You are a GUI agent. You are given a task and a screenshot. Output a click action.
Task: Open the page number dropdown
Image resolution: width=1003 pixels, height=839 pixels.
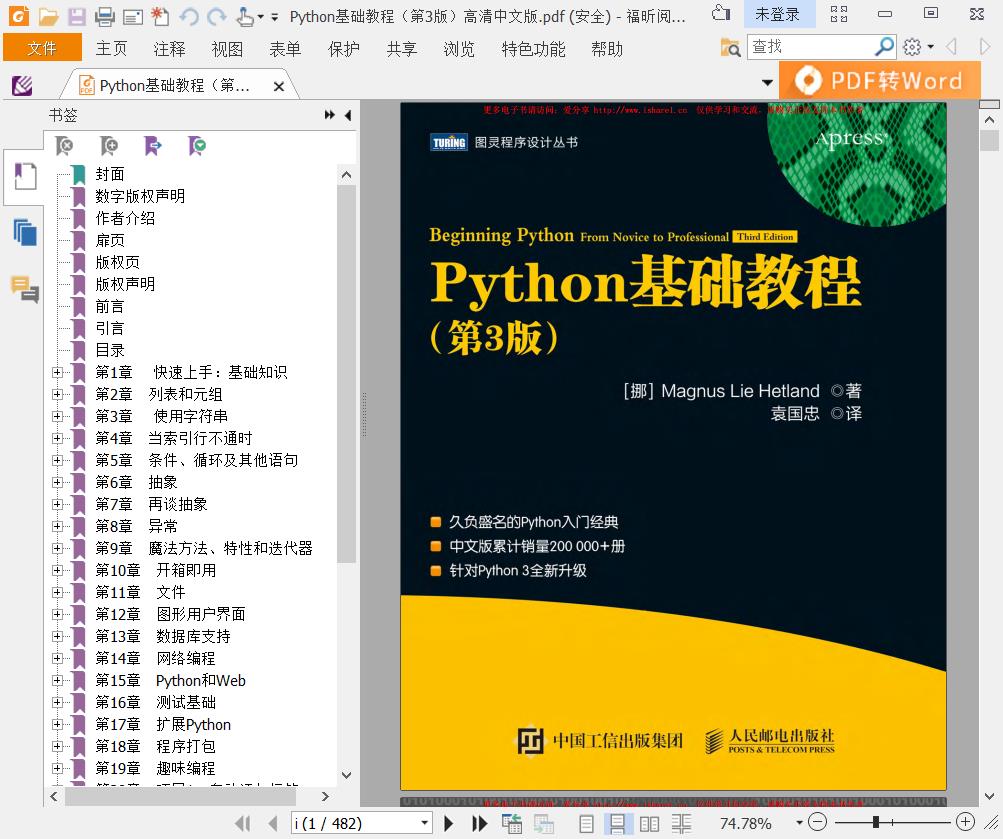click(424, 824)
